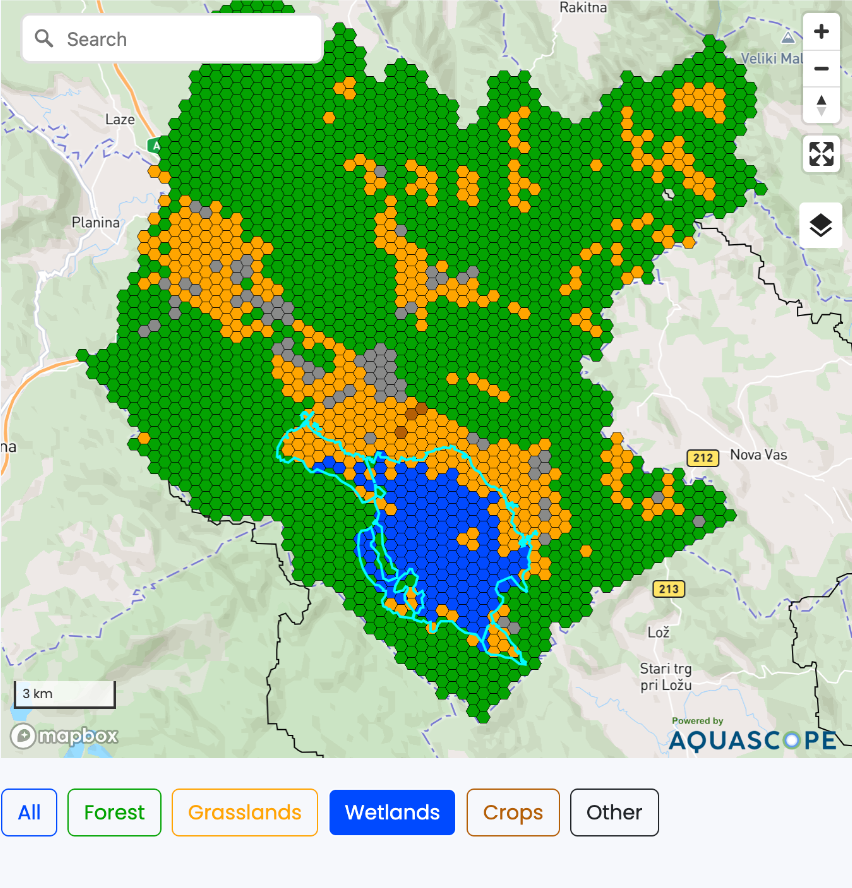The width and height of the screenshot is (852, 888).
Task: Click the road 213 shield
Action: [668, 589]
